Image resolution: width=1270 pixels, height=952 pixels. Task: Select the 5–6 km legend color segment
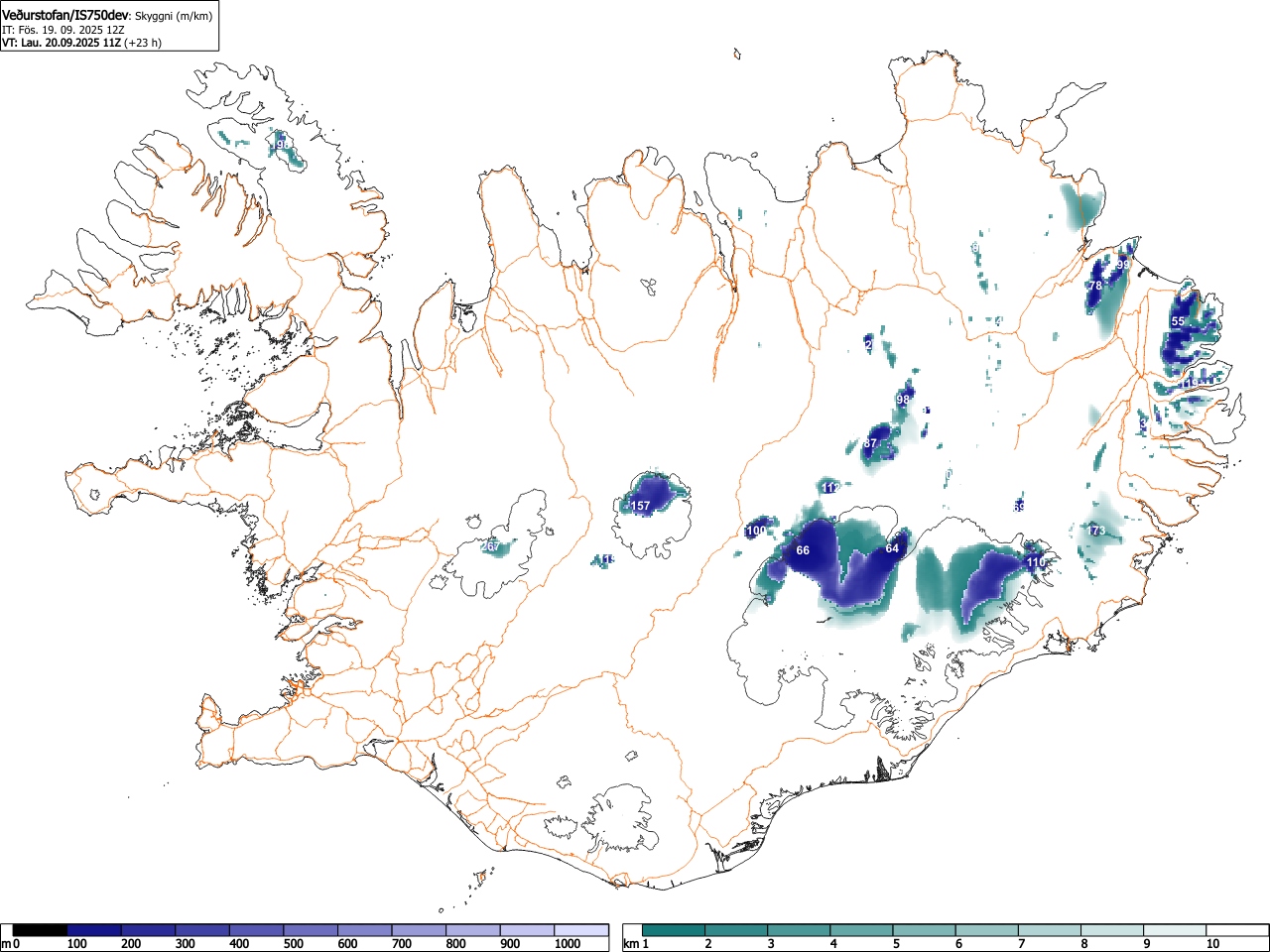(925, 930)
